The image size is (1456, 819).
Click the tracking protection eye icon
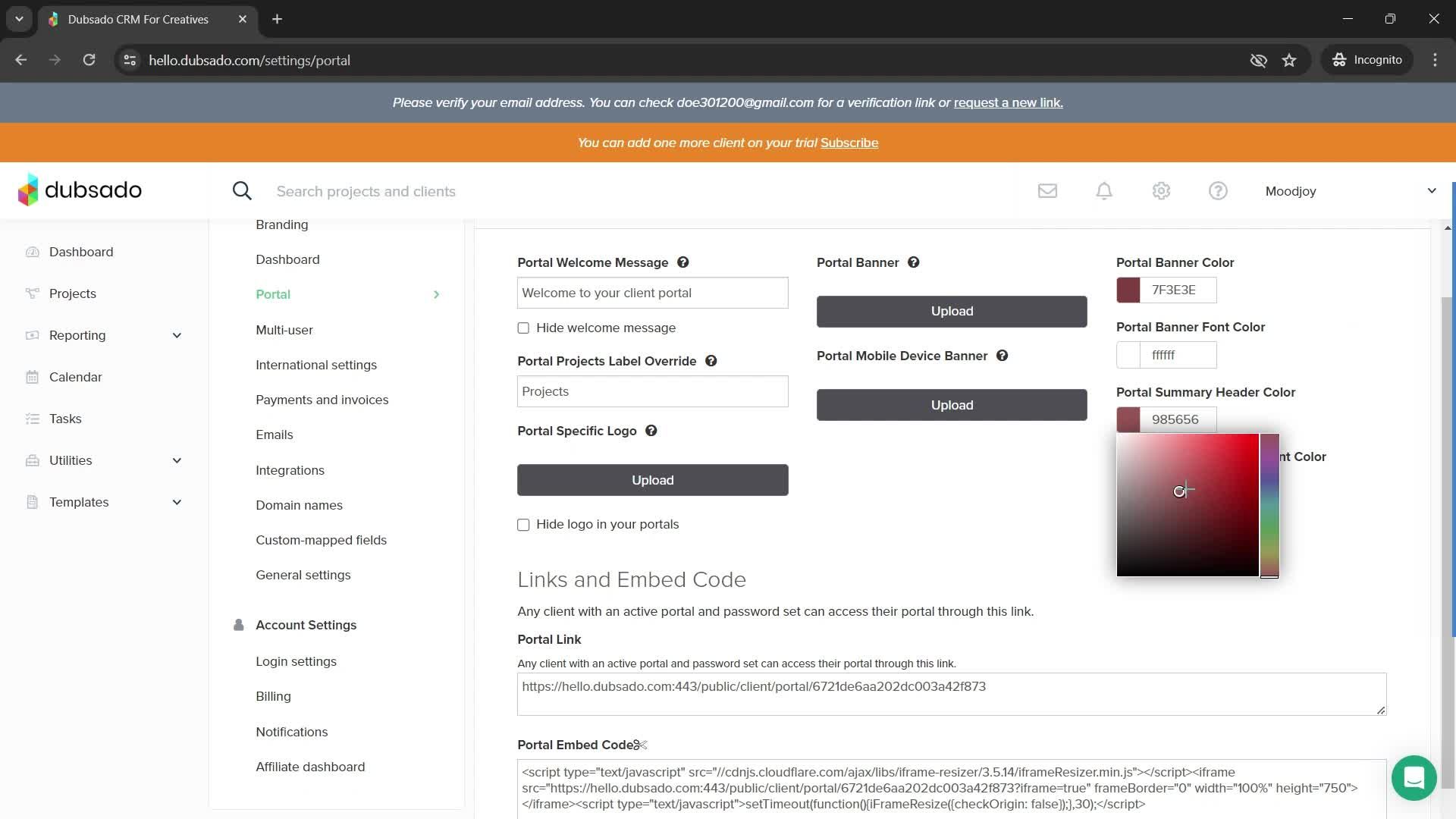[1258, 60]
